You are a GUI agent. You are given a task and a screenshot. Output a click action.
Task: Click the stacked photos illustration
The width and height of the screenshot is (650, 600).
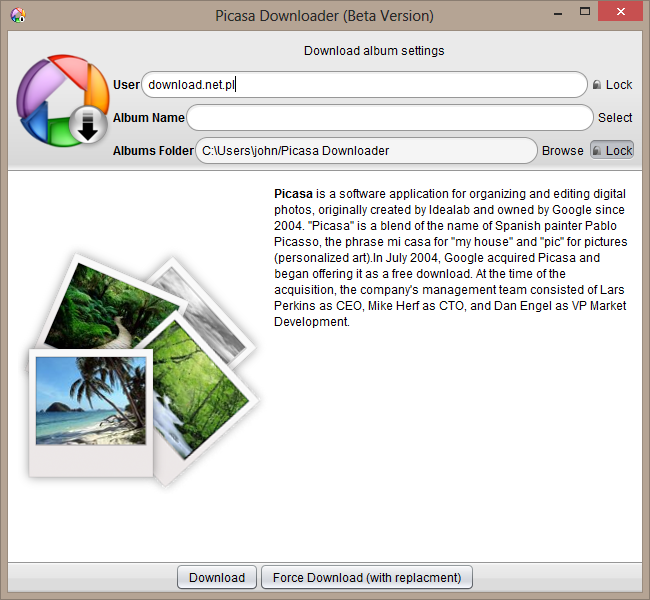coord(143,369)
